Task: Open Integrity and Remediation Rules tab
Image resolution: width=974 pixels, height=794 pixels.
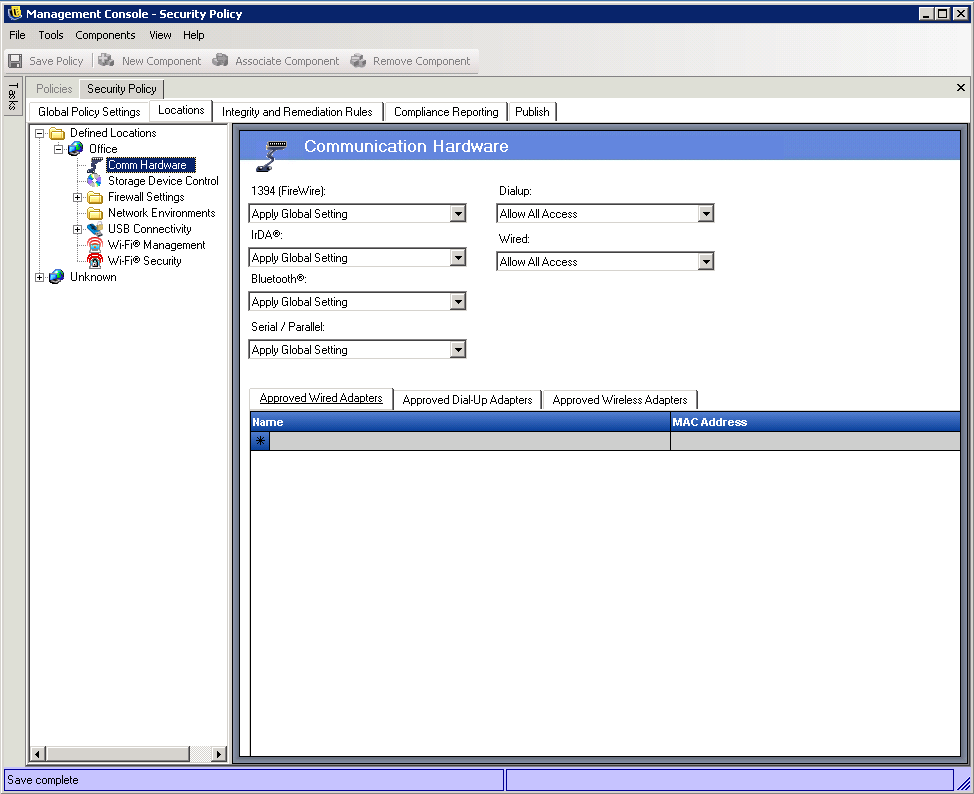Action: tap(297, 112)
